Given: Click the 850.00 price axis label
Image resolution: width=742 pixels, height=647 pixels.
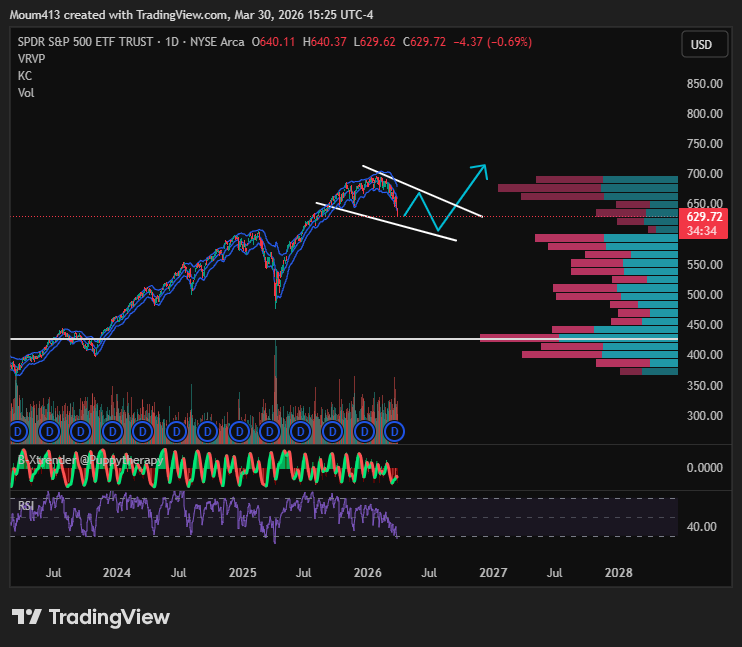Looking at the screenshot, I should coord(705,84).
